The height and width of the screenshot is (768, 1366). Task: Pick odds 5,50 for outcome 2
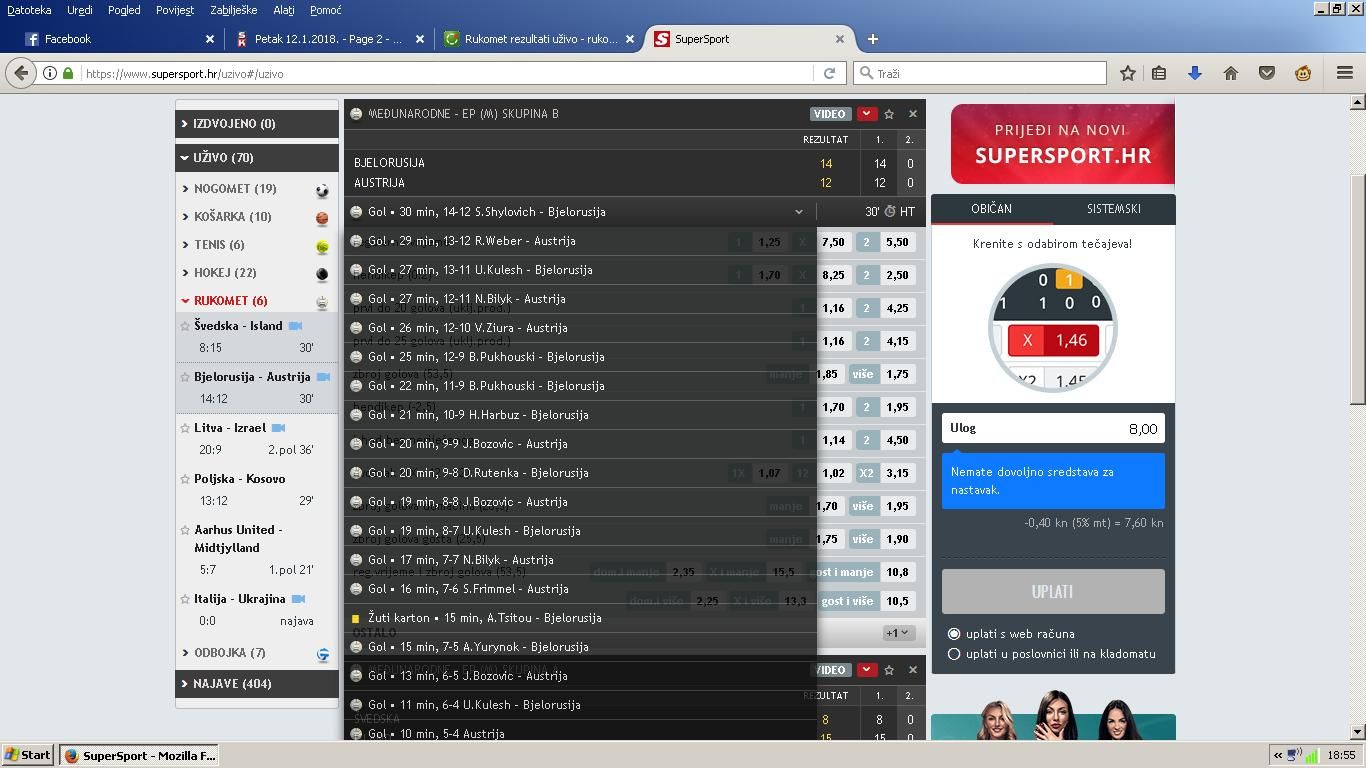[897, 242]
